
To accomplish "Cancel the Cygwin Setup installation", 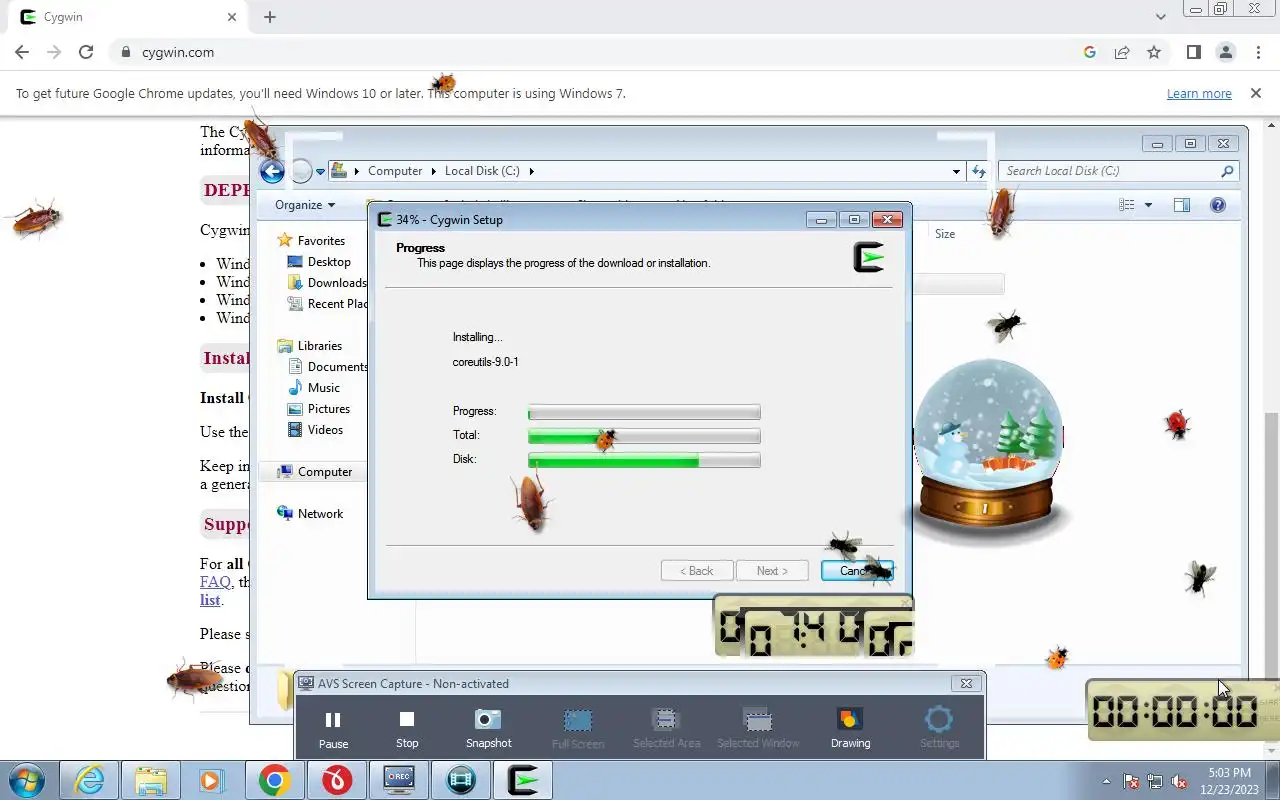I will [857, 571].
